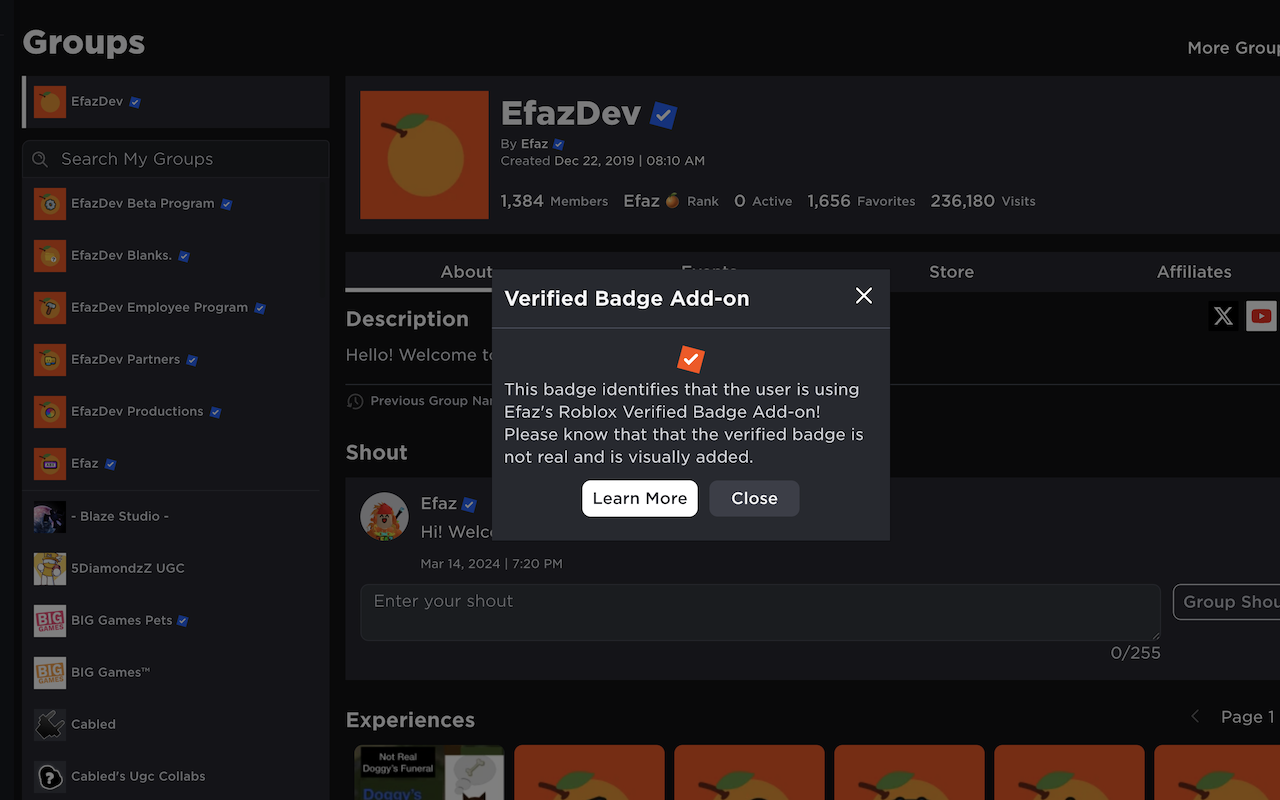Go to previous Experiences page arrow
Viewport: 1280px width, 800px height.
(1194, 717)
